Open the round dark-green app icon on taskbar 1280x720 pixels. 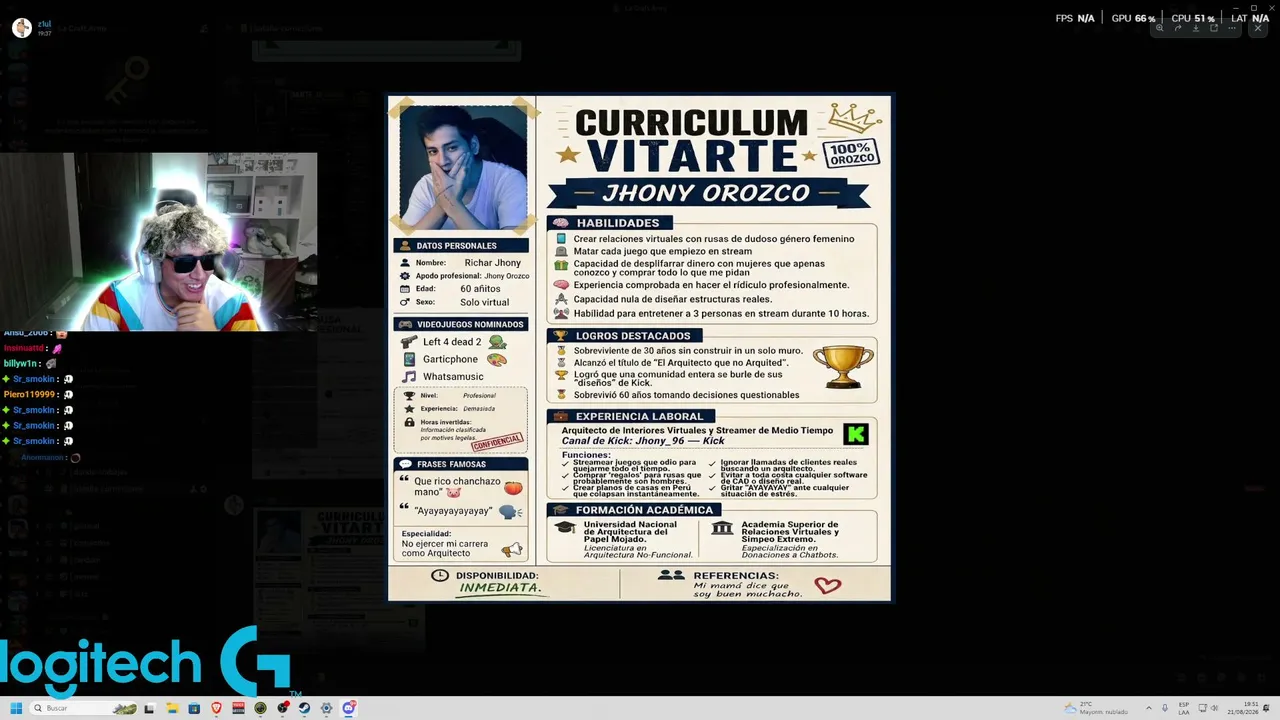[260, 708]
